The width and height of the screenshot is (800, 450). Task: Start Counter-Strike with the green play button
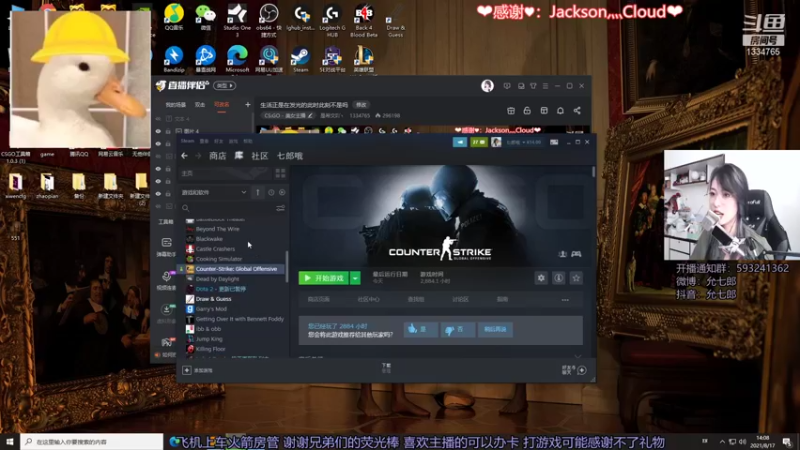click(323, 278)
